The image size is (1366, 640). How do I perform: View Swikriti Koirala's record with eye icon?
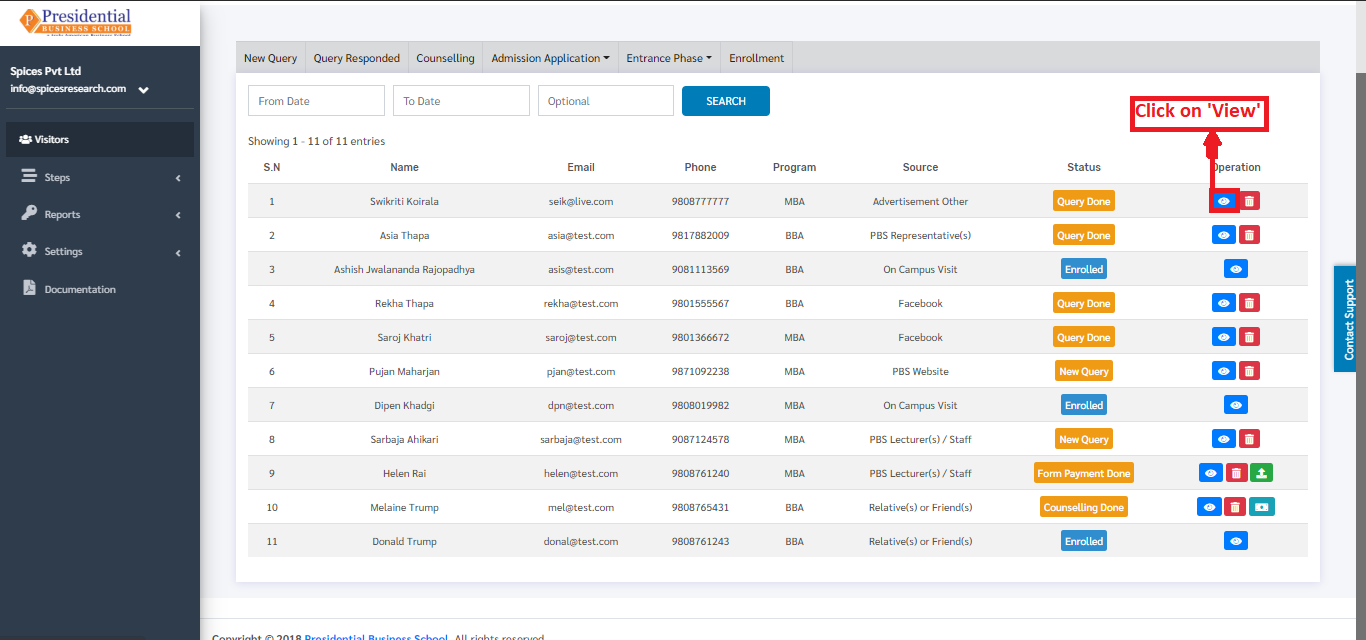click(x=1224, y=201)
